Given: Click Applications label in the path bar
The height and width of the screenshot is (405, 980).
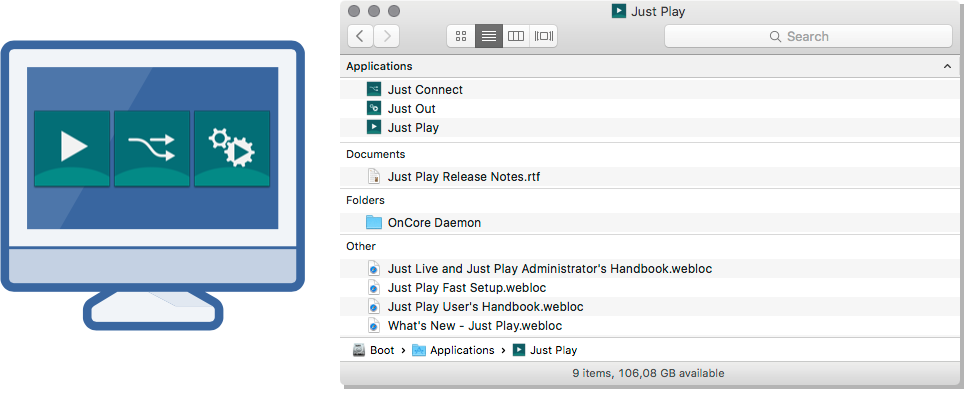Looking at the screenshot, I should pyautogui.click(x=462, y=350).
